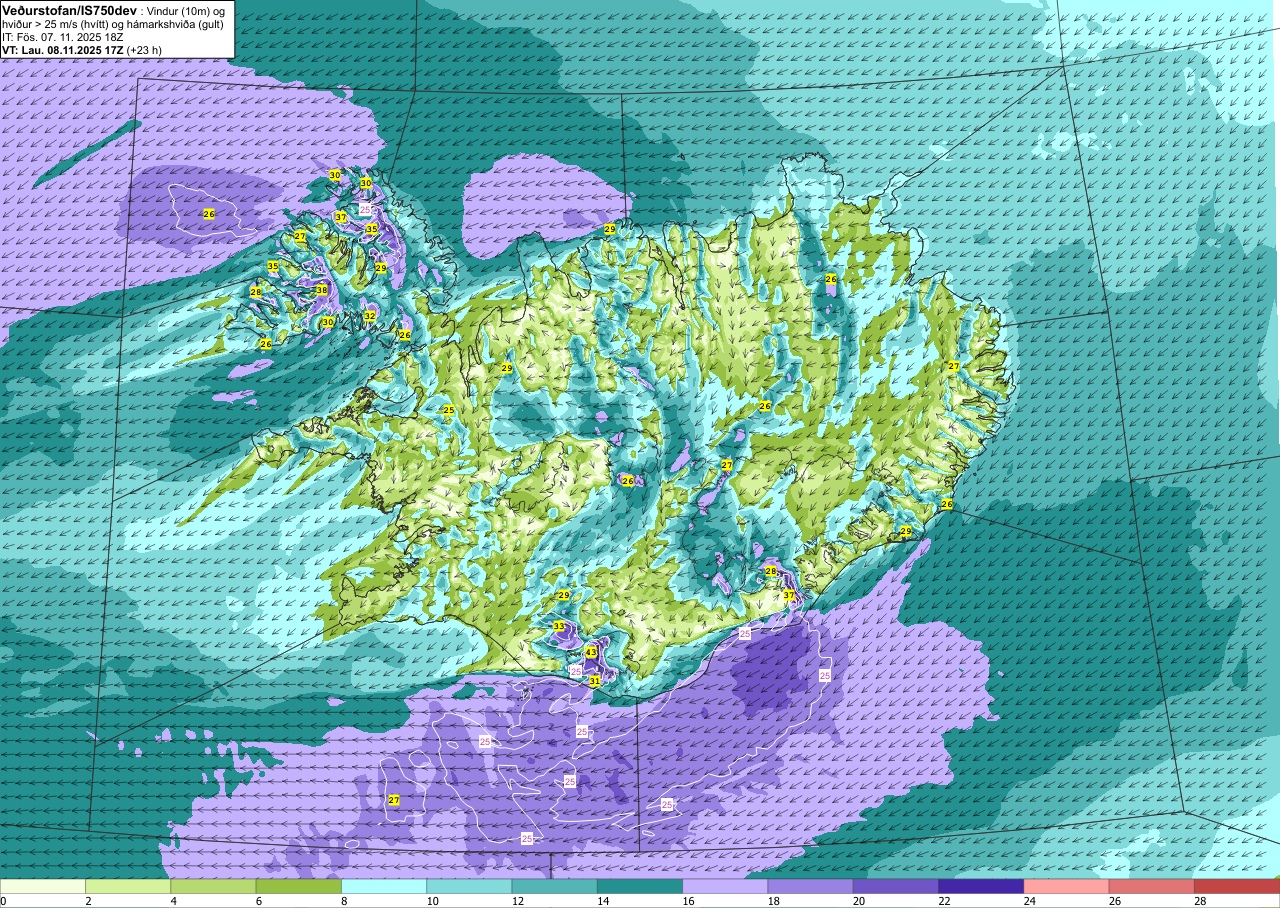Pick the violet 20–22 legend swatch
Screen dimensions: 1280x908
pyautogui.click(x=896, y=886)
